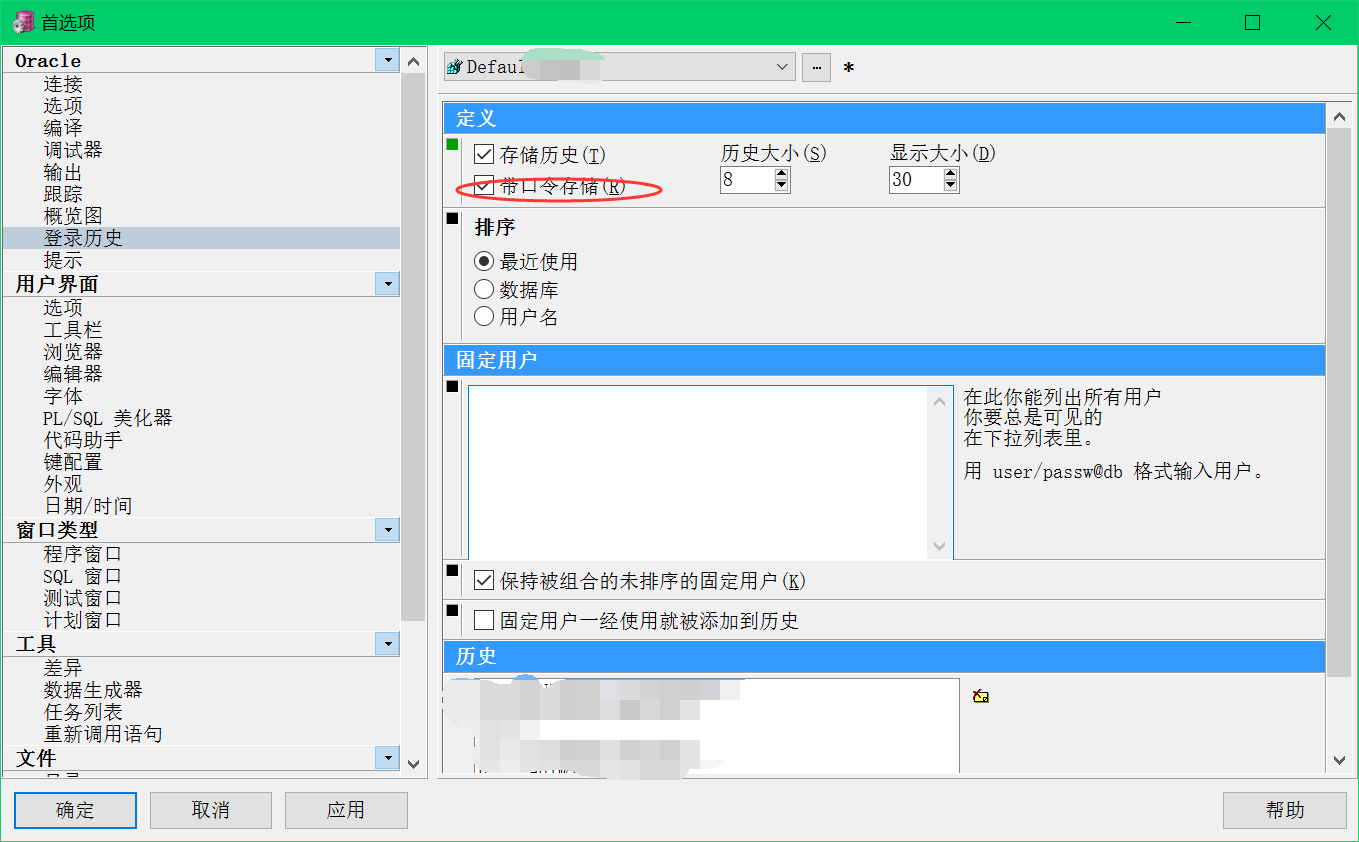Open the 编译 preferences page
The image size is (1359, 842).
[x=63, y=128]
